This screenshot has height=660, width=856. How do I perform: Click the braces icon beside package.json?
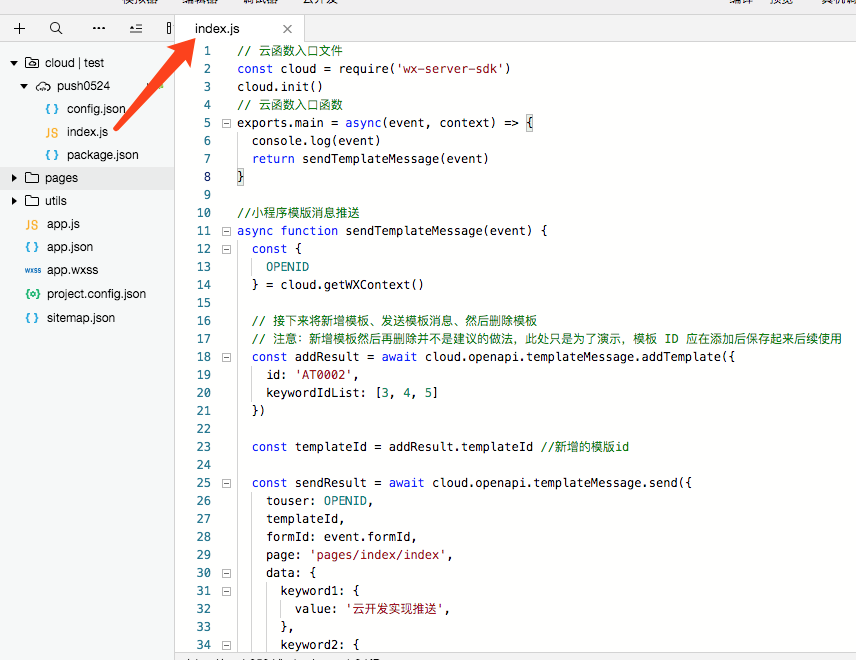click(x=52, y=155)
